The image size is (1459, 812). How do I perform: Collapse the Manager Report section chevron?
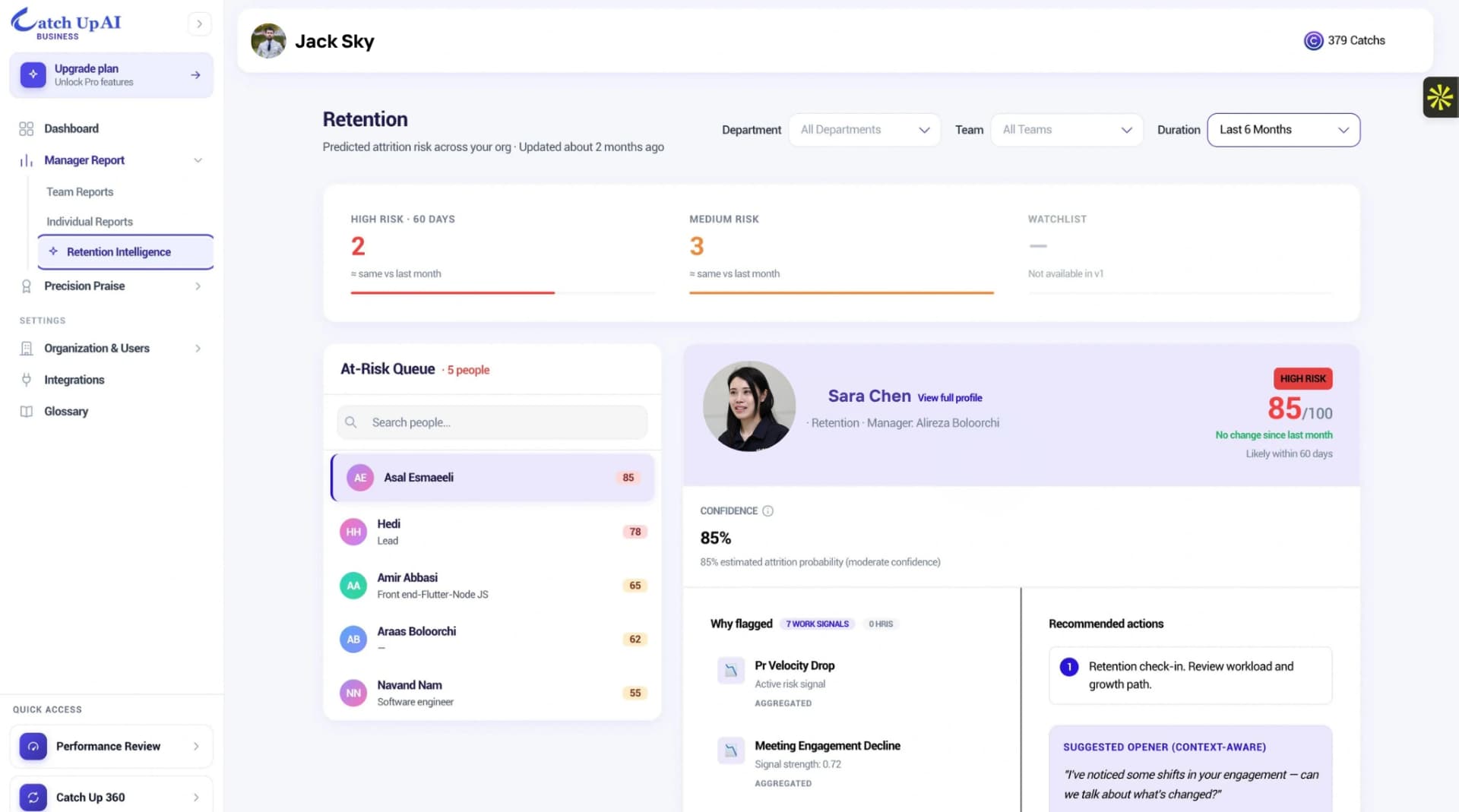click(198, 160)
